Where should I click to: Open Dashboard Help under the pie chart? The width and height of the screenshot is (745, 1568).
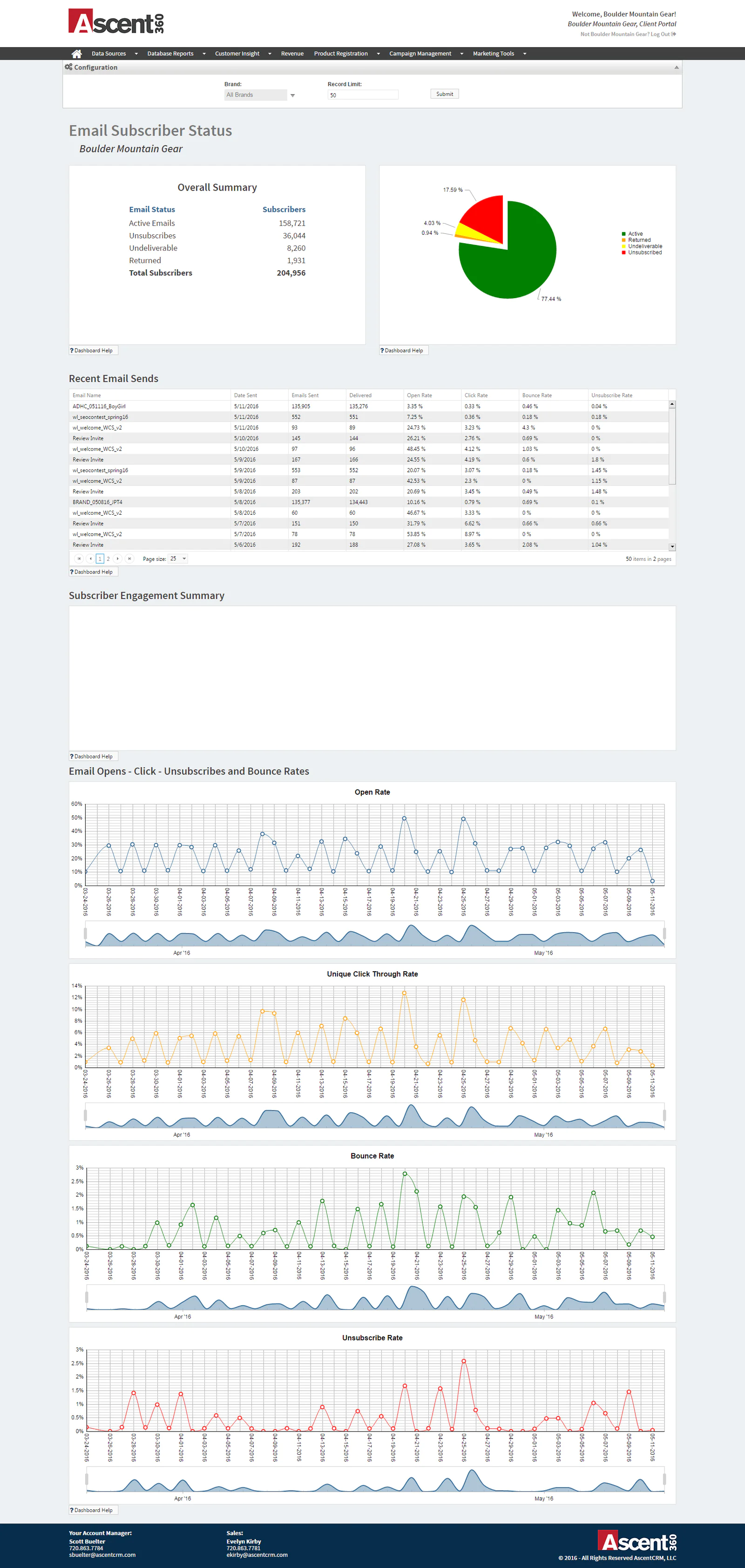404,351
